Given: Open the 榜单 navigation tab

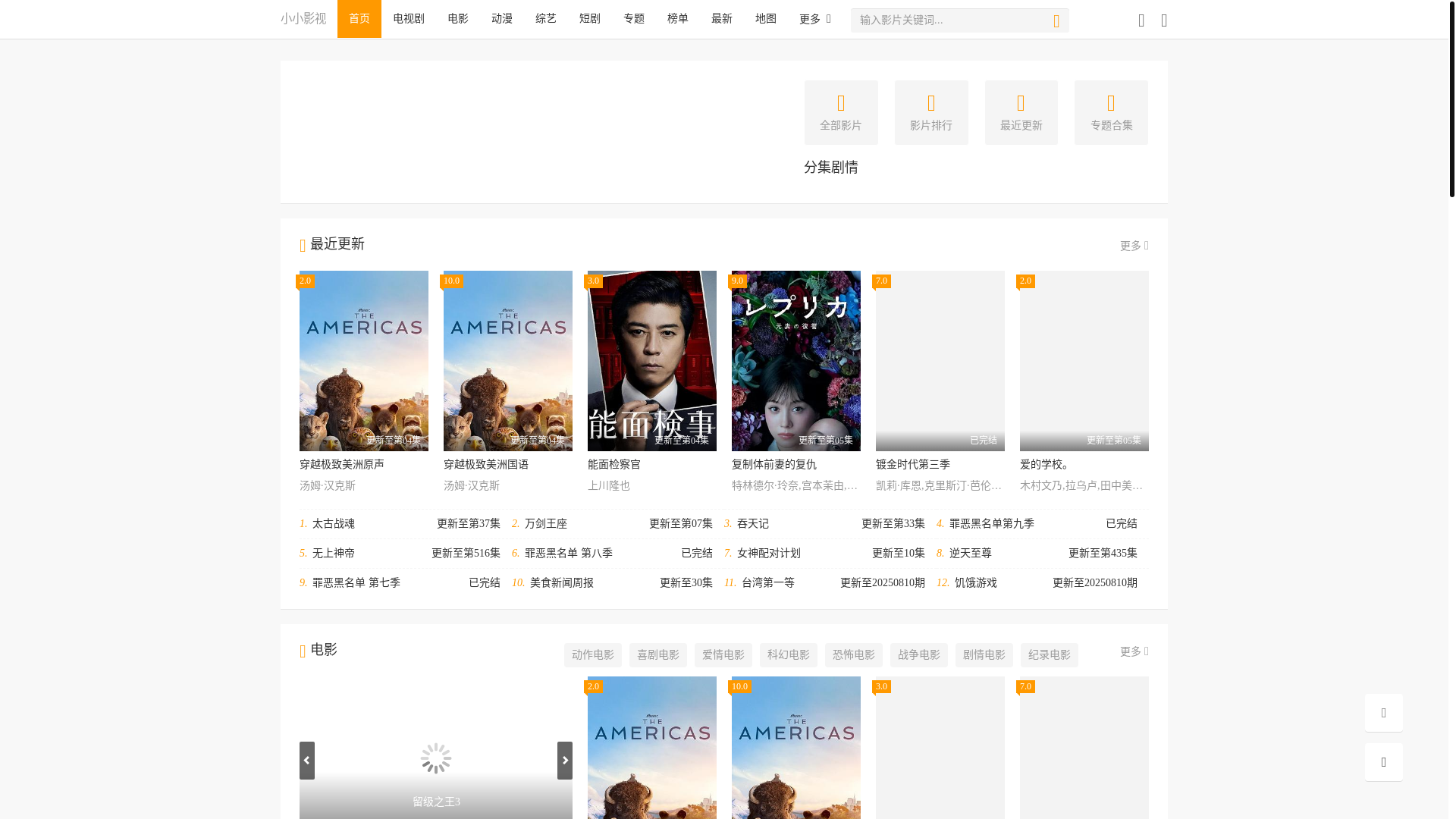Looking at the screenshot, I should tap(678, 19).
